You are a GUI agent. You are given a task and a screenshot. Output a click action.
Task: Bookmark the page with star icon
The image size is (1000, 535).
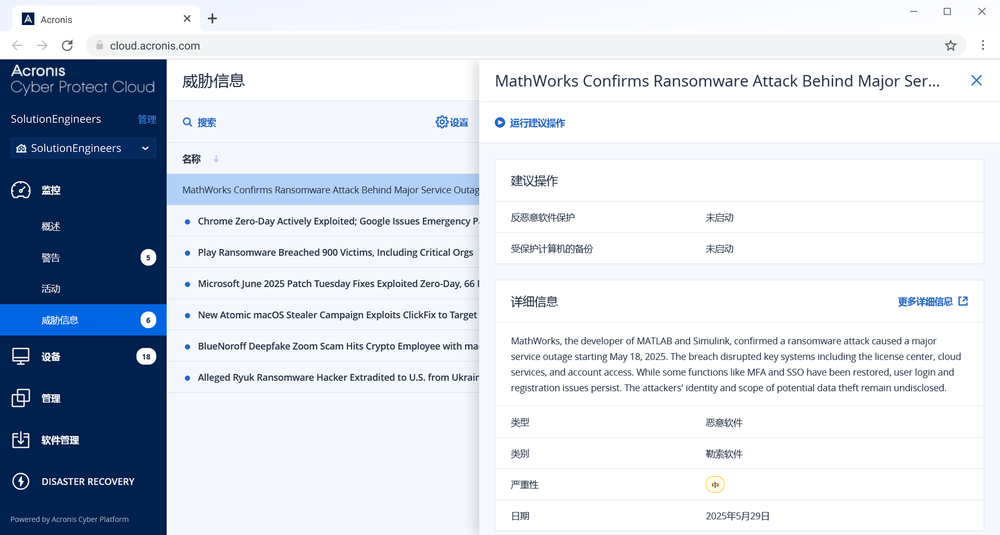tap(950, 45)
